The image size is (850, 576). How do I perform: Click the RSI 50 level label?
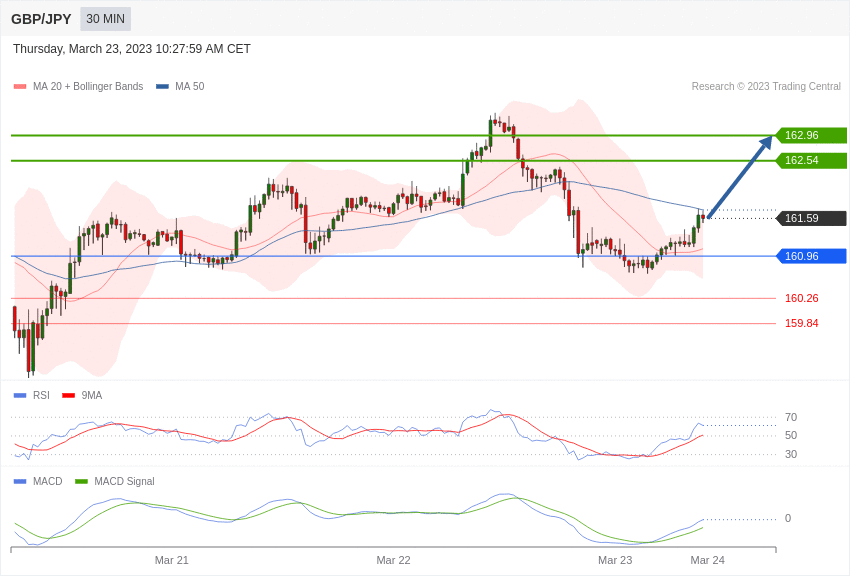click(791, 435)
